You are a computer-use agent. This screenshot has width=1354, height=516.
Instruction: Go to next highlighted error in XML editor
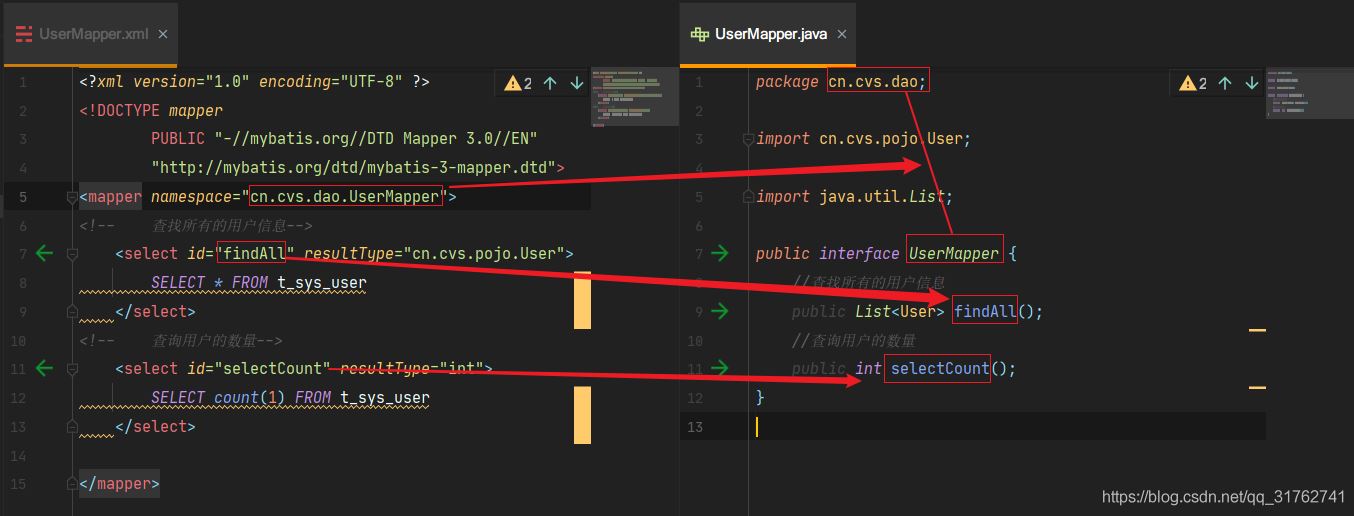(576, 83)
